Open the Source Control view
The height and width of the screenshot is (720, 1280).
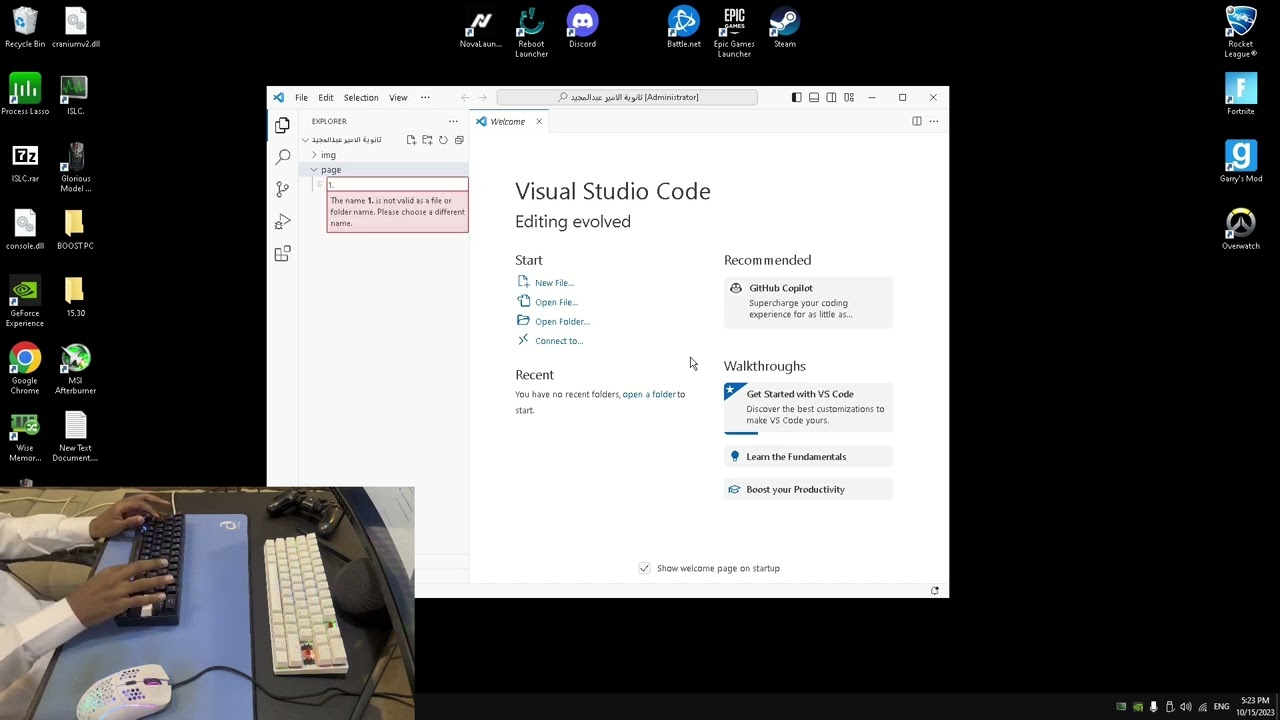pyautogui.click(x=282, y=189)
